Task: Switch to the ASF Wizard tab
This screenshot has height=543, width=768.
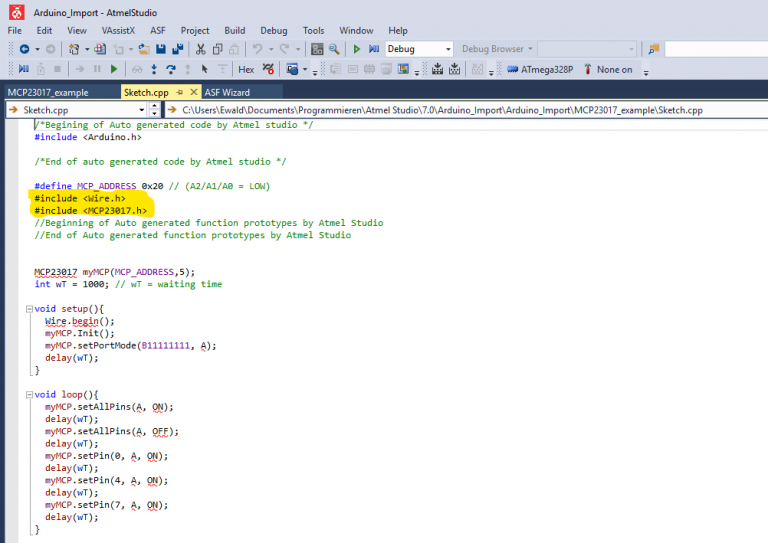Action: [x=226, y=92]
